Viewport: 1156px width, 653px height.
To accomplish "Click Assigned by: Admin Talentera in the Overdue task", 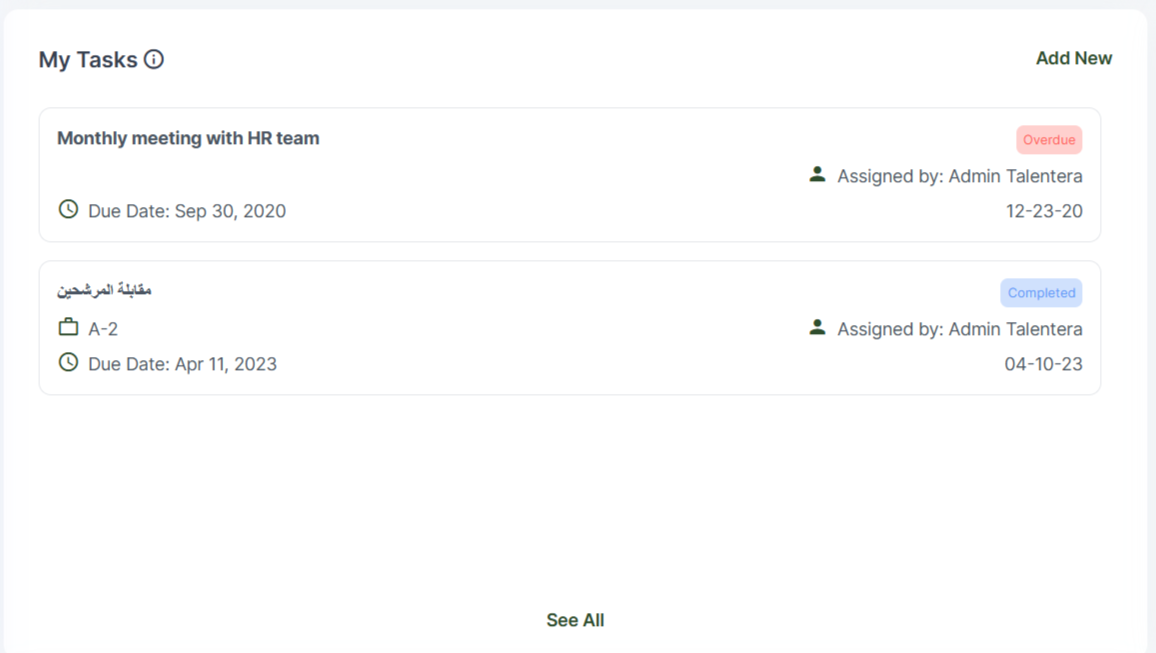I will (x=959, y=176).
